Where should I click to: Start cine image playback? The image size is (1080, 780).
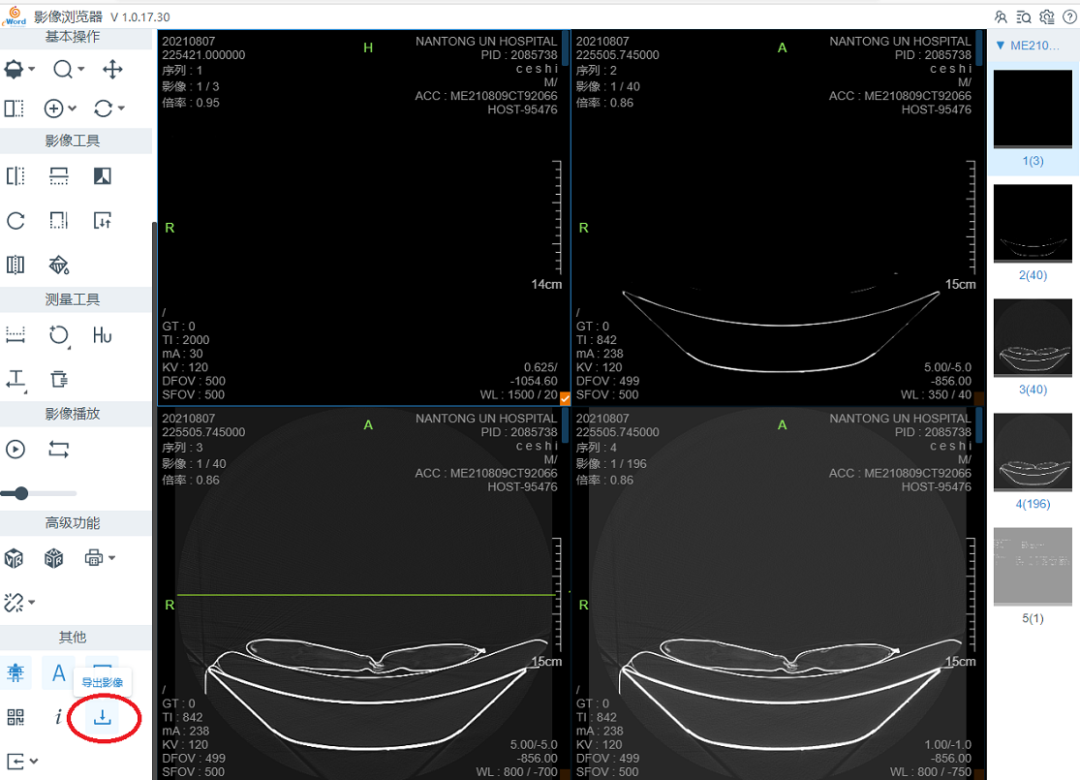pyautogui.click(x=15, y=450)
